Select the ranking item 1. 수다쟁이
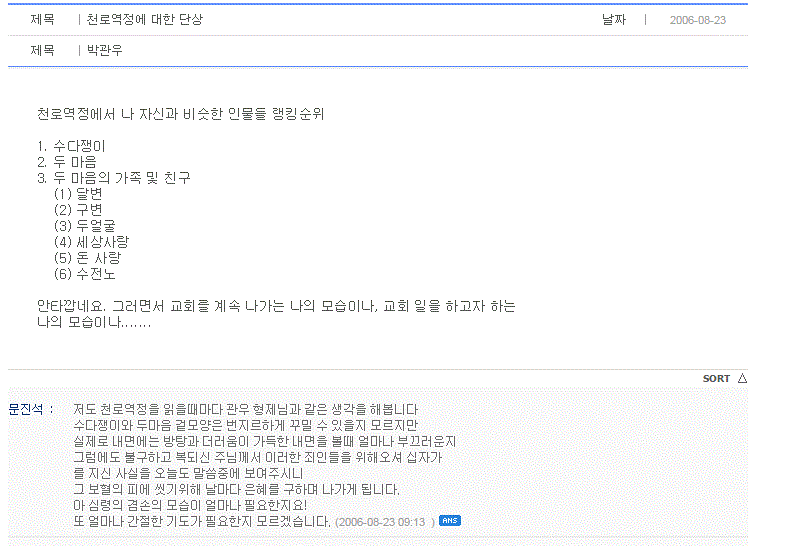The image size is (792, 546). coord(71,146)
